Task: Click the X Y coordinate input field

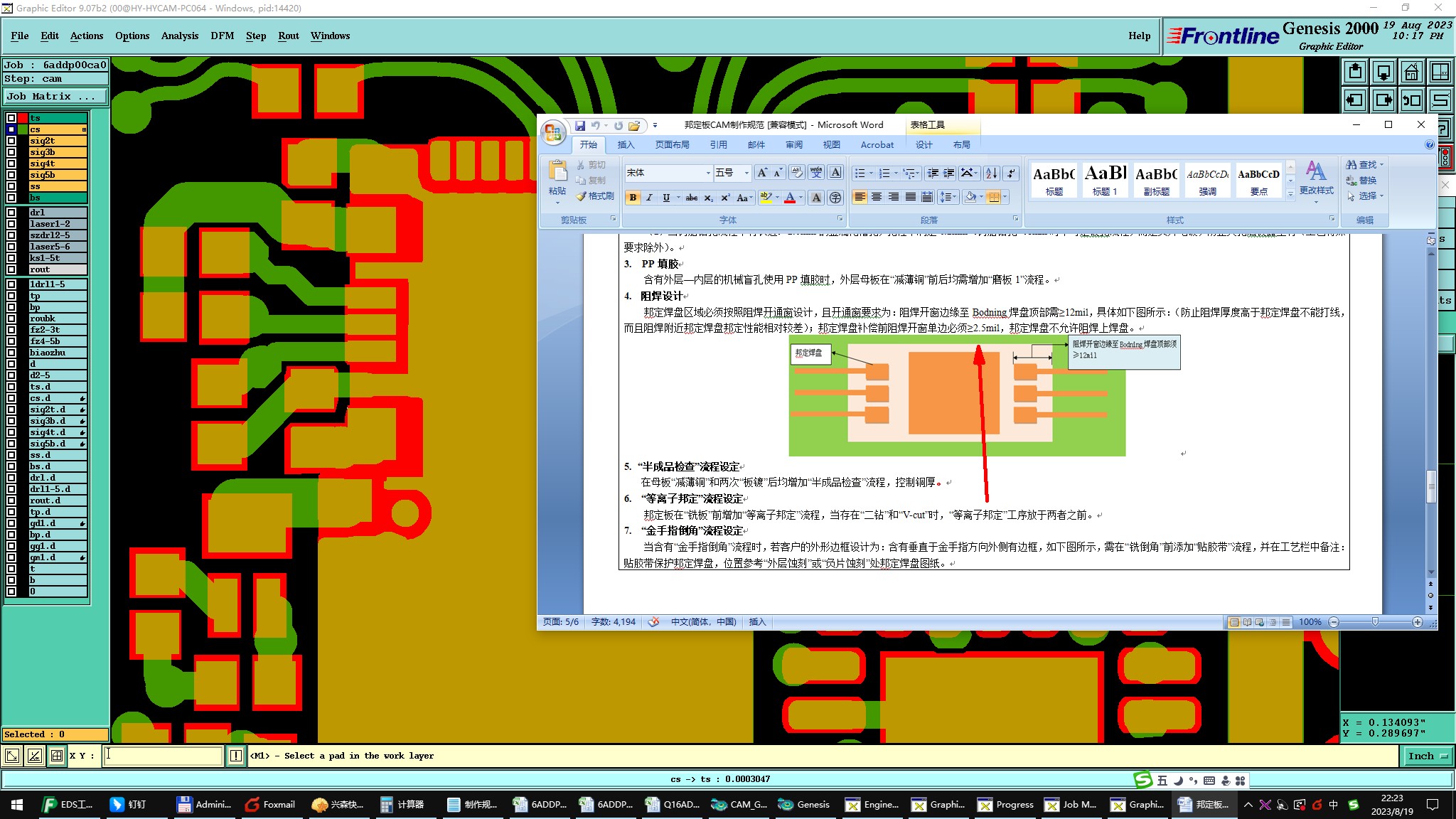Action: (x=164, y=756)
